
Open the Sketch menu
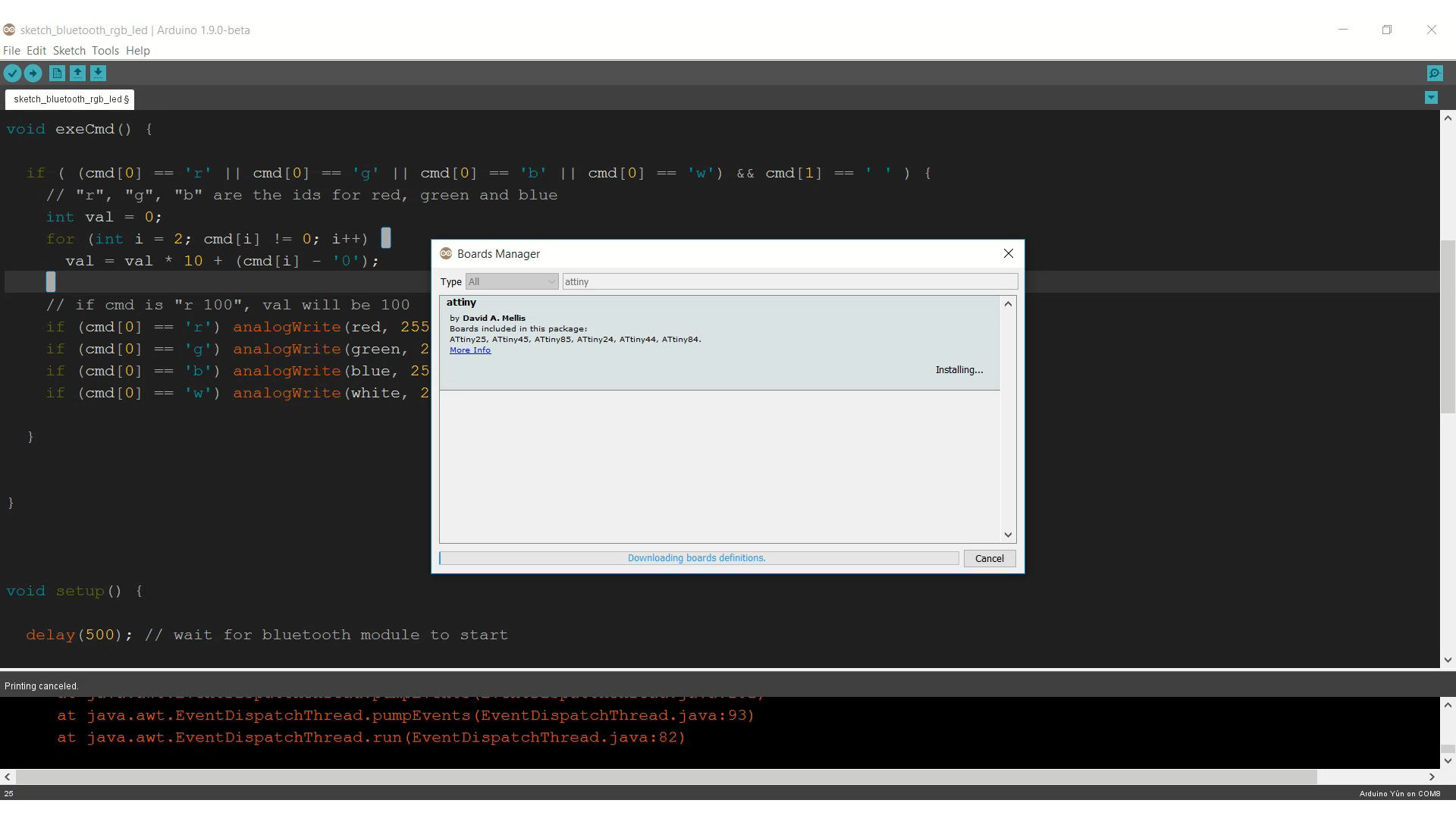tap(69, 51)
